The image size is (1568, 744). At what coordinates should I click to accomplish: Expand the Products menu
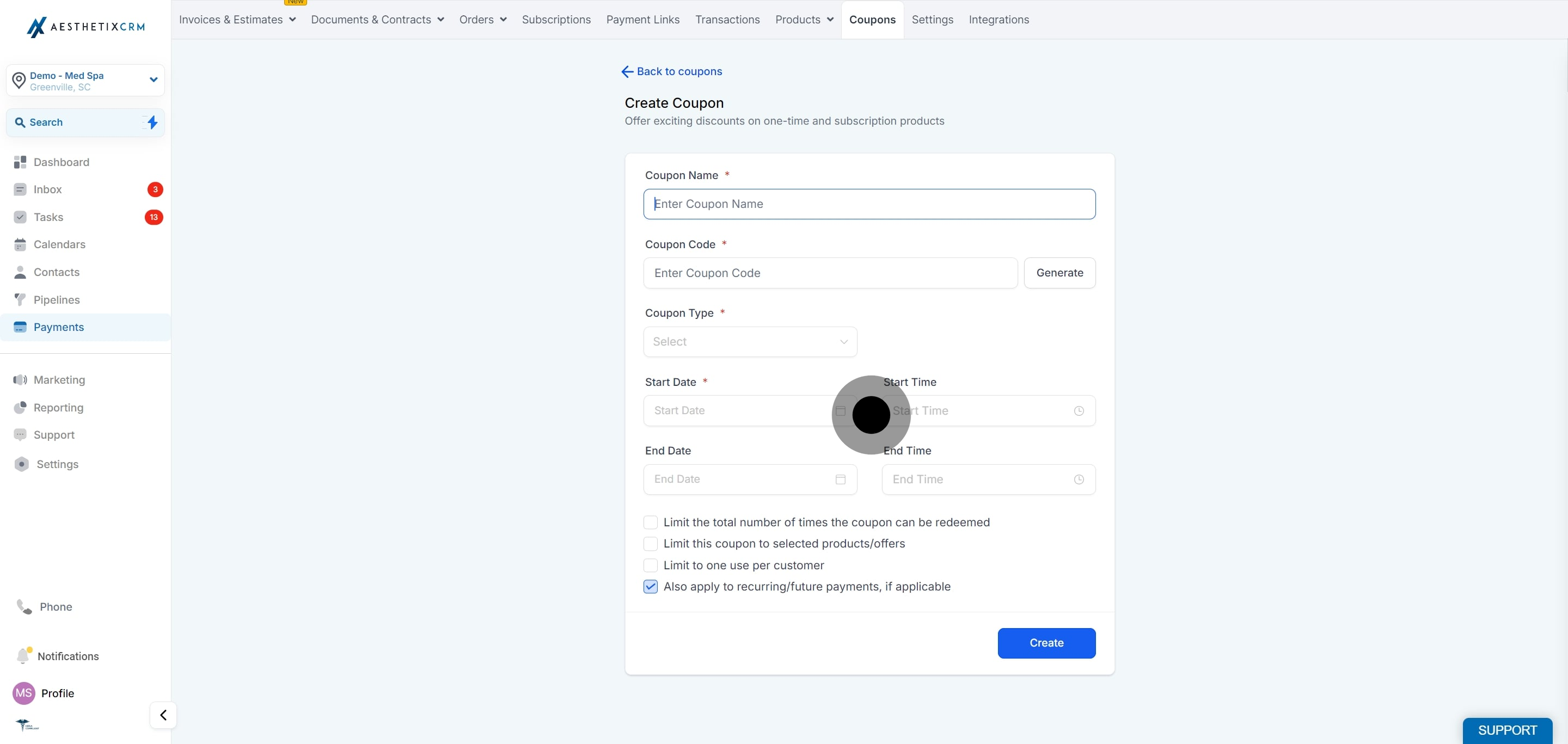pos(804,20)
